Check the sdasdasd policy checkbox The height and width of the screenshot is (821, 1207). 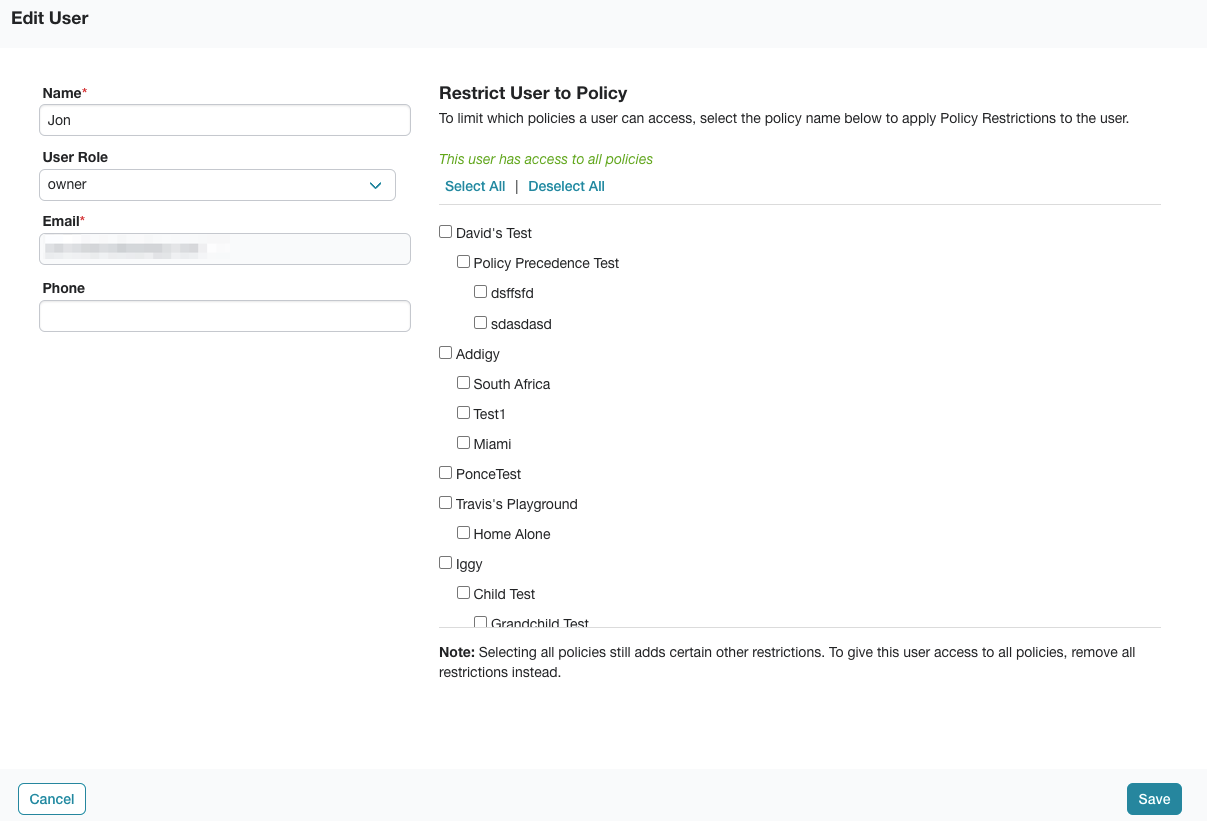[480, 322]
